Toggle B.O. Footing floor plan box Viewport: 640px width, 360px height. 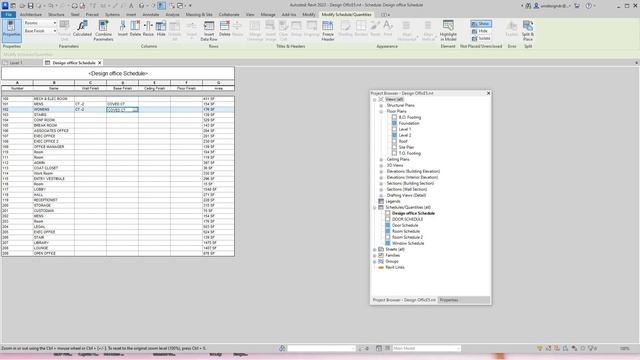394,117
